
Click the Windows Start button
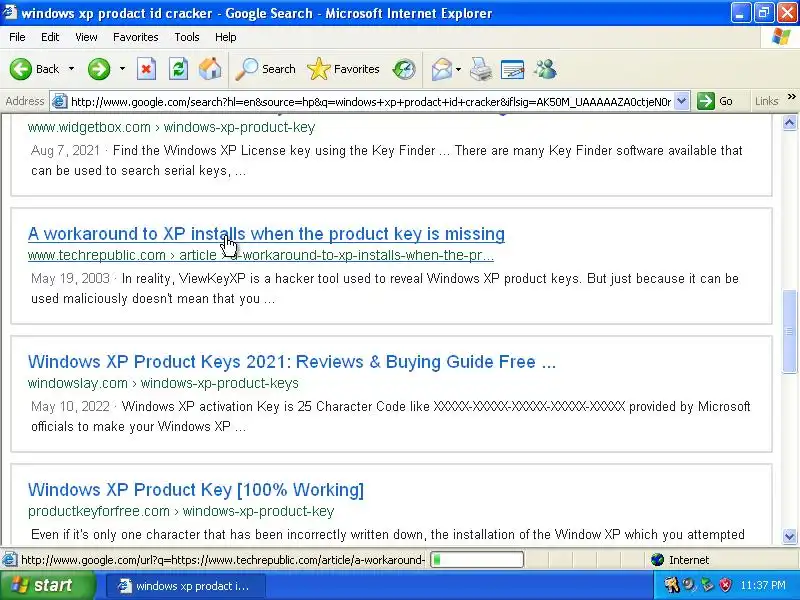47,585
